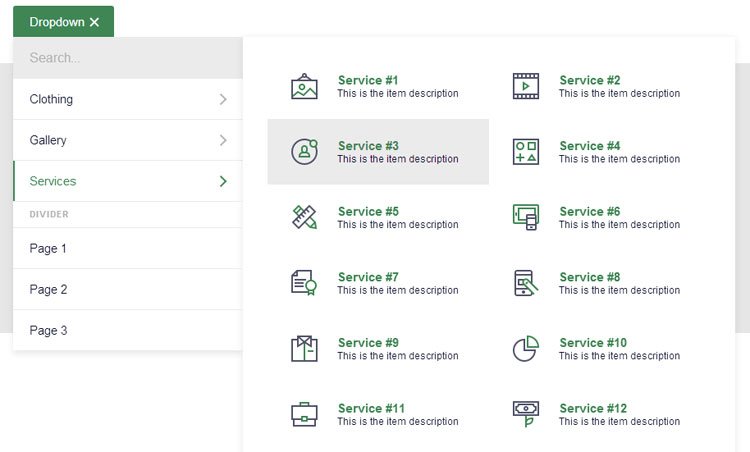750x452 pixels.
Task: Open the Service #10 title link
Action: pos(593,342)
